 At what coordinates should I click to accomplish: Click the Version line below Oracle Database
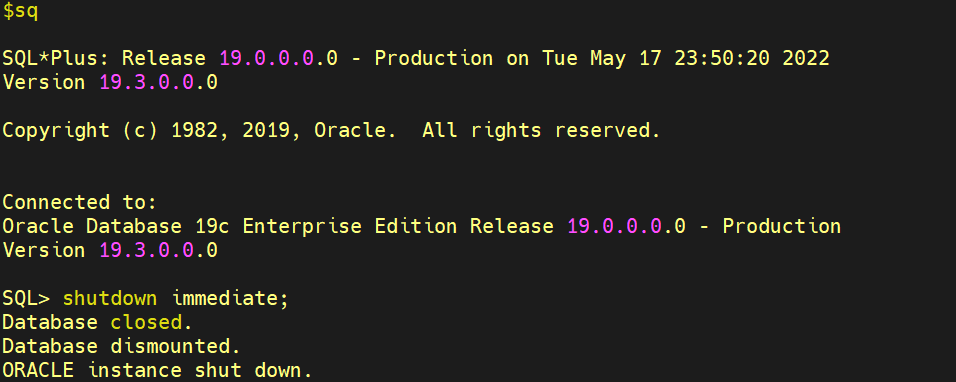tap(110, 250)
